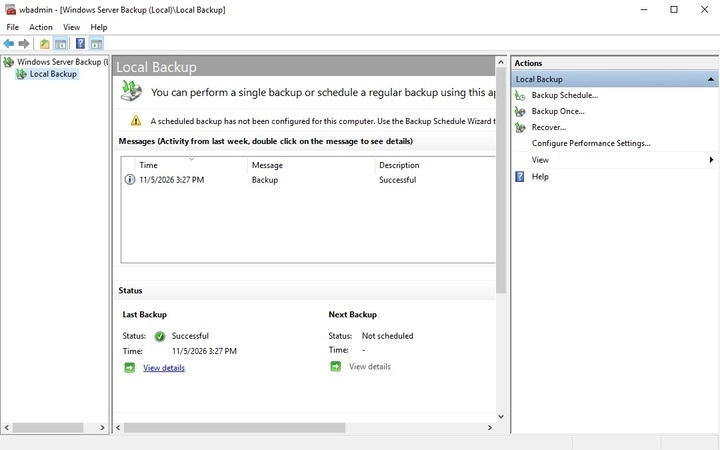Open Backup Schedule wizard

click(x=565, y=96)
